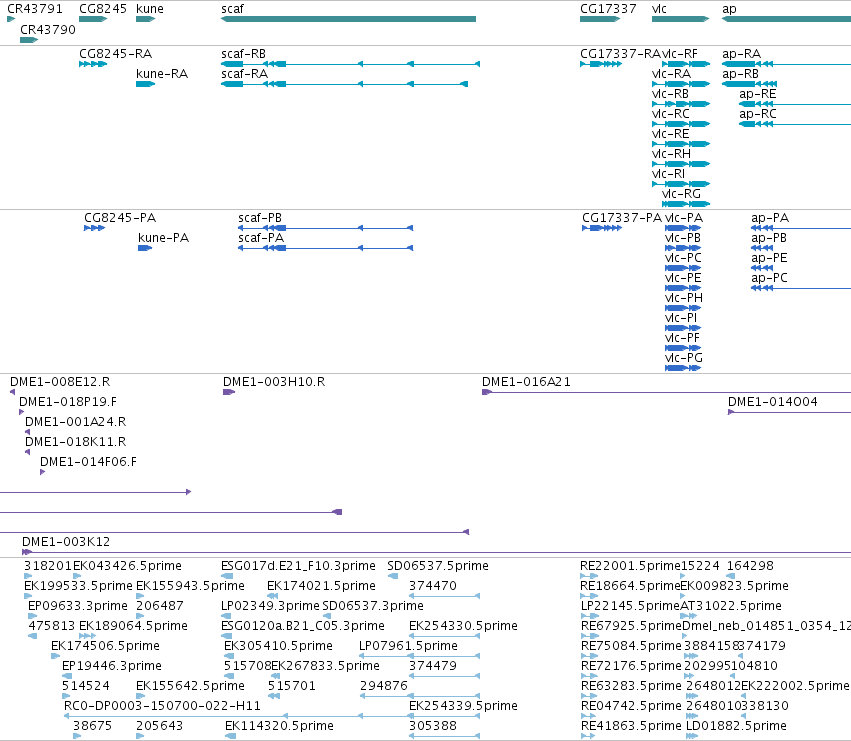Click the ap-PE protein label

point(769,257)
